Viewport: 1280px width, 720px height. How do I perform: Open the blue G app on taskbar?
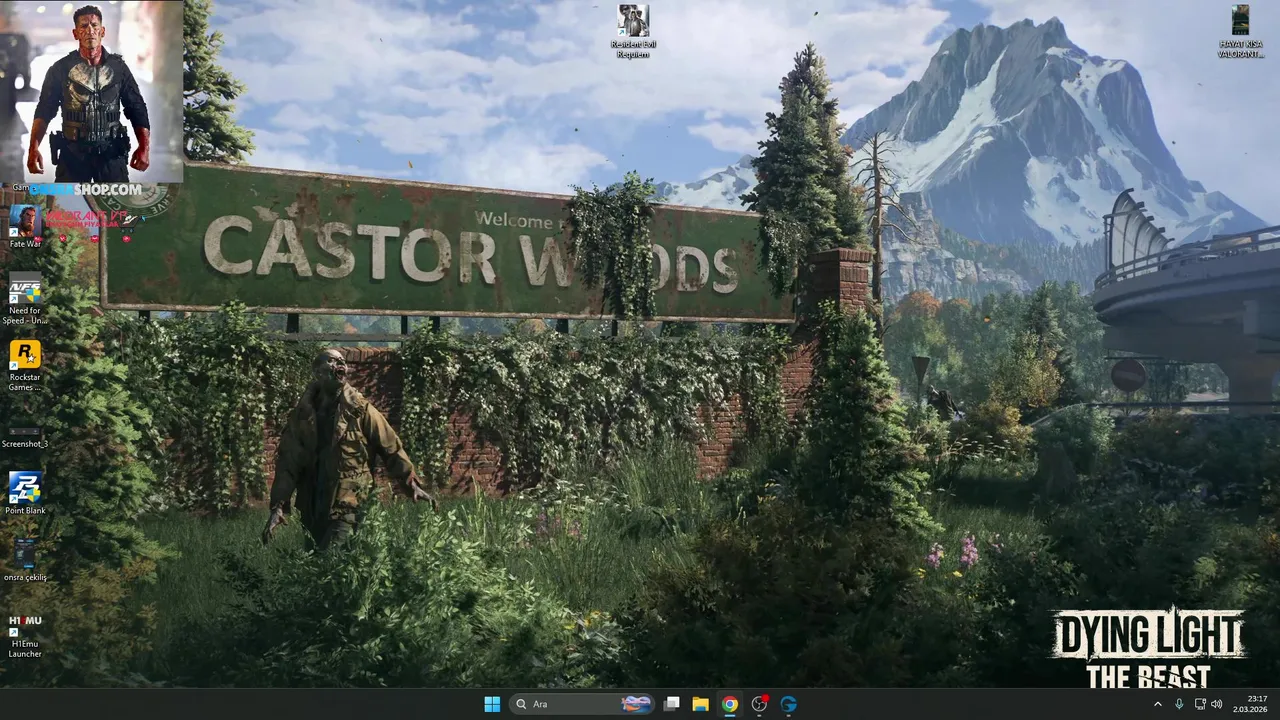coord(788,704)
